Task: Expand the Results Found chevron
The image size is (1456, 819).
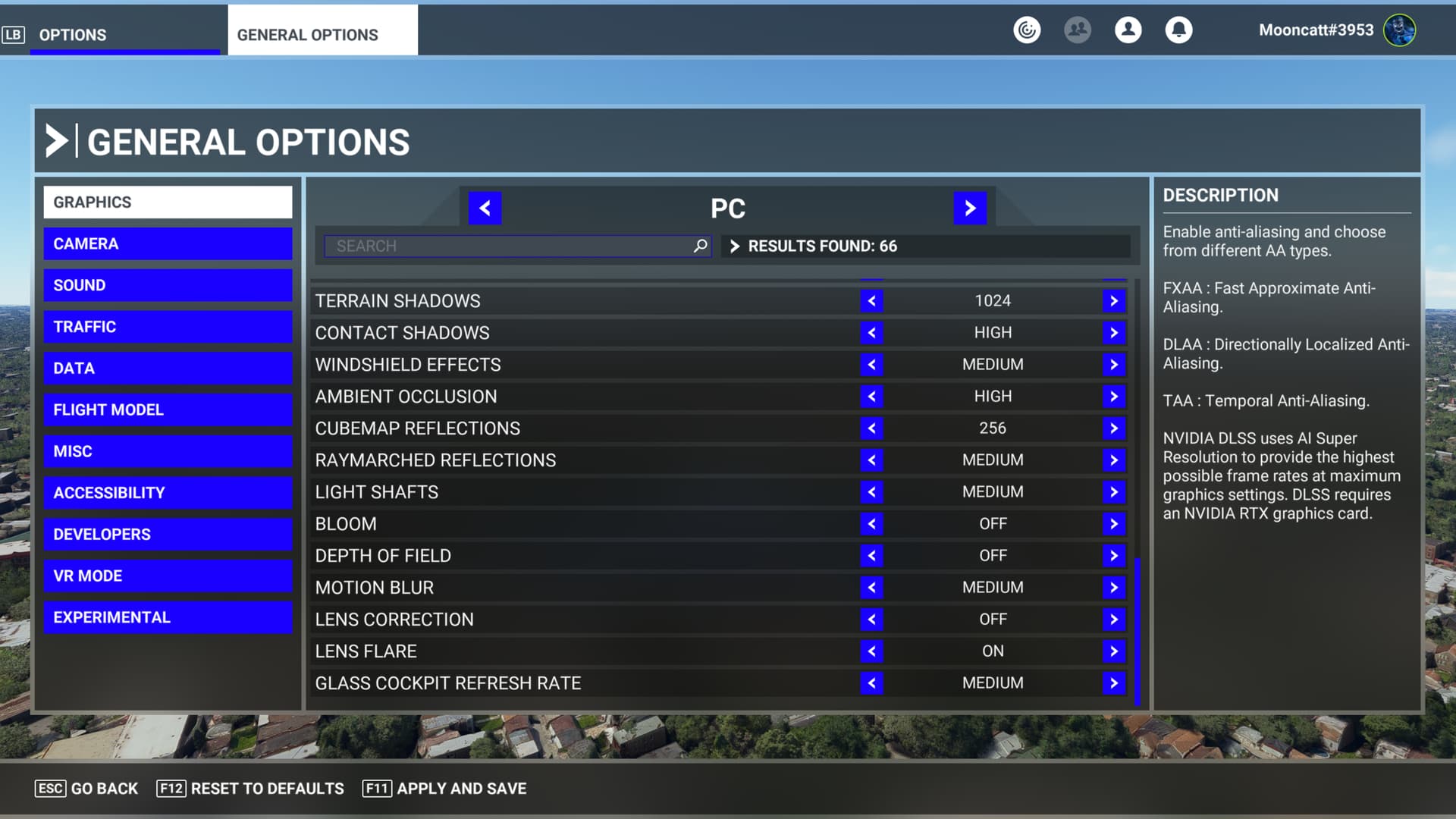Action: [x=734, y=246]
